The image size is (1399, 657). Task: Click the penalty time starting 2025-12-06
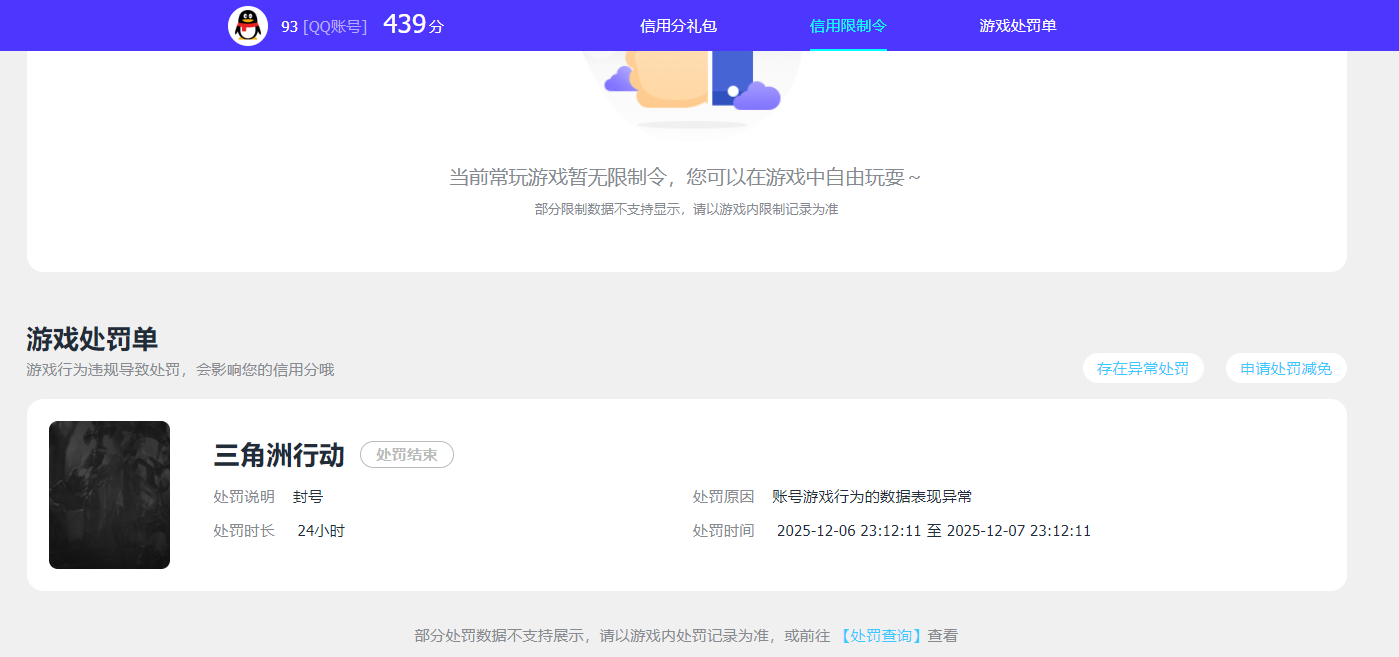[932, 530]
